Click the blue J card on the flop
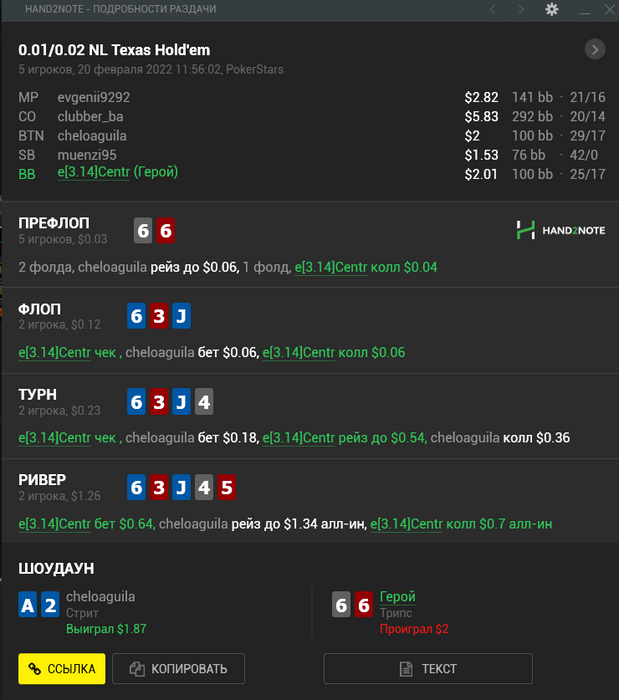The height and width of the screenshot is (700, 619). click(x=181, y=316)
